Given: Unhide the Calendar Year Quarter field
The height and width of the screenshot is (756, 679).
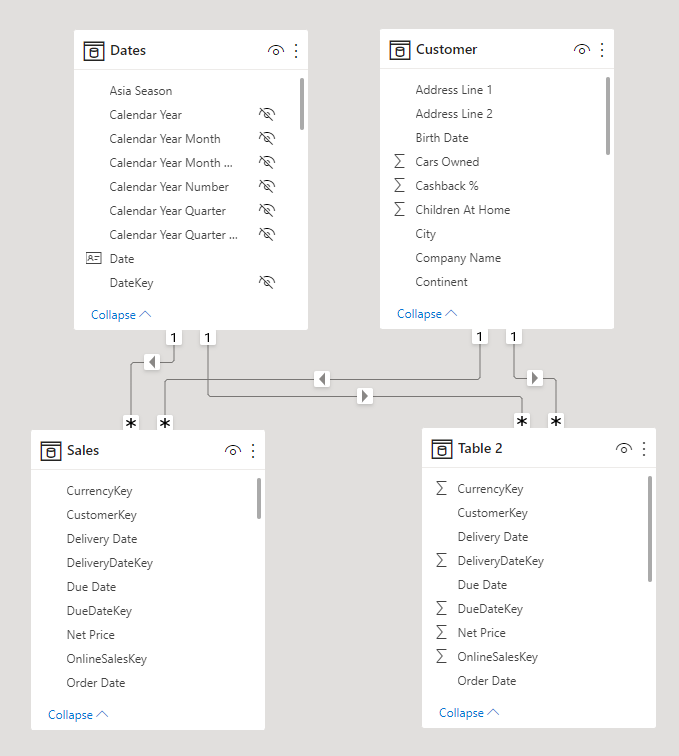Looking at the screenshot, I should pos(267,210).
